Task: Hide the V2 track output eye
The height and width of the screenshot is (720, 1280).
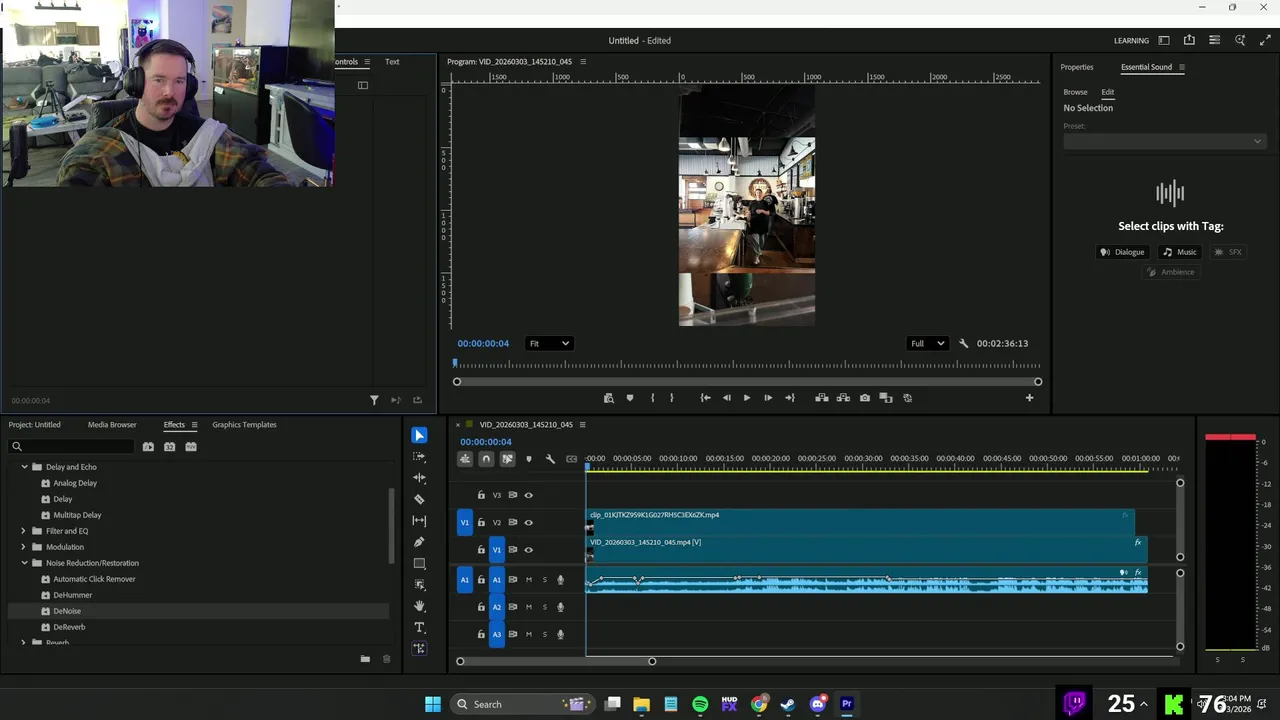Action: point(529,522)
